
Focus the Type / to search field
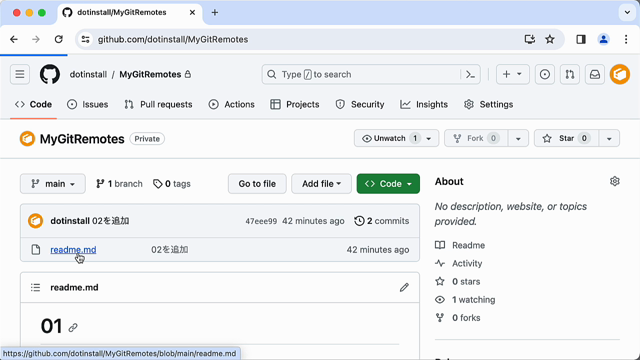(x=363, y=74)
